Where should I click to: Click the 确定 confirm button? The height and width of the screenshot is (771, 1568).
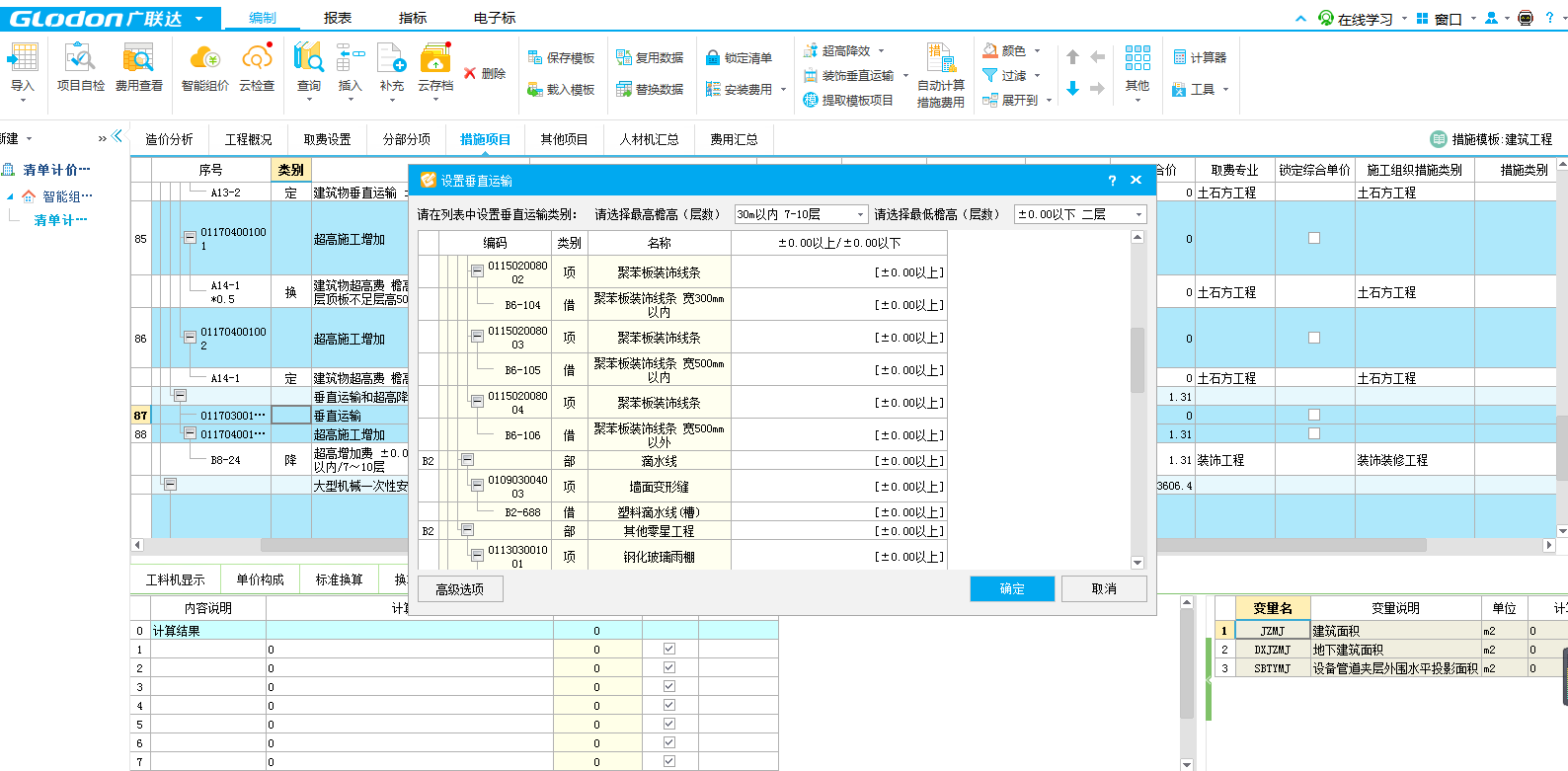(x=1012, y=588)
